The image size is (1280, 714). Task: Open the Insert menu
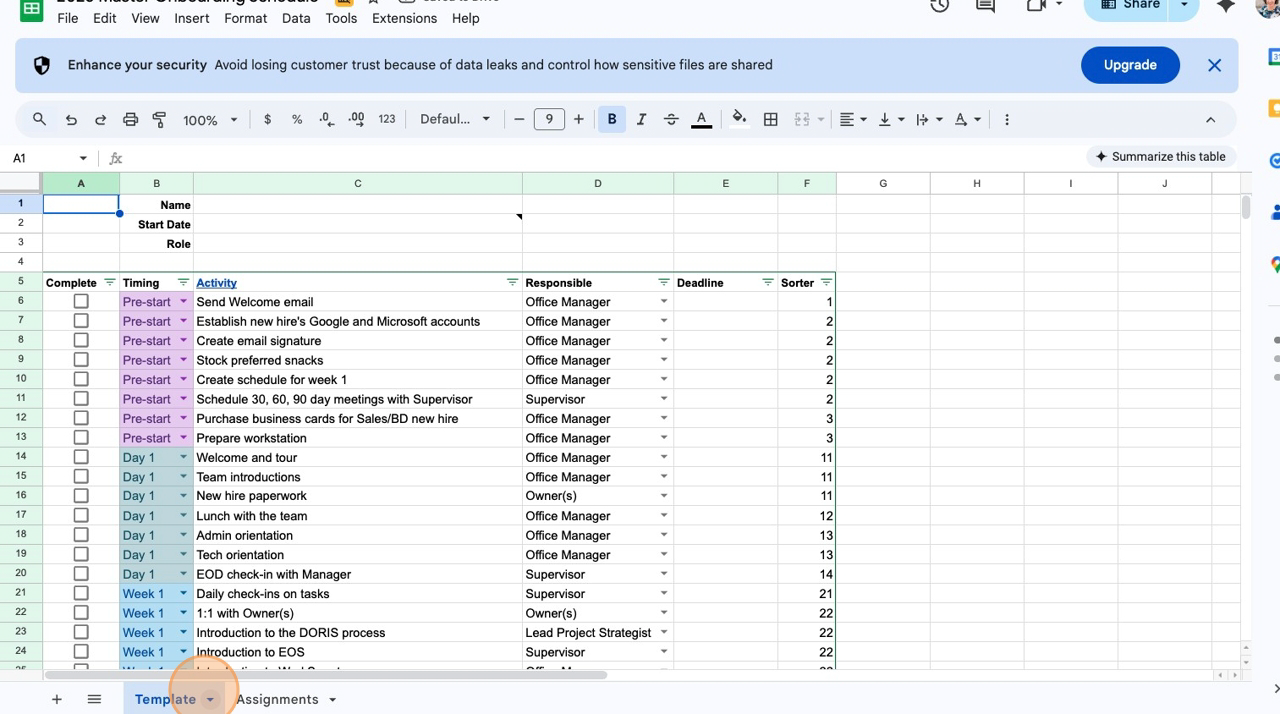(x=192, y=18)
